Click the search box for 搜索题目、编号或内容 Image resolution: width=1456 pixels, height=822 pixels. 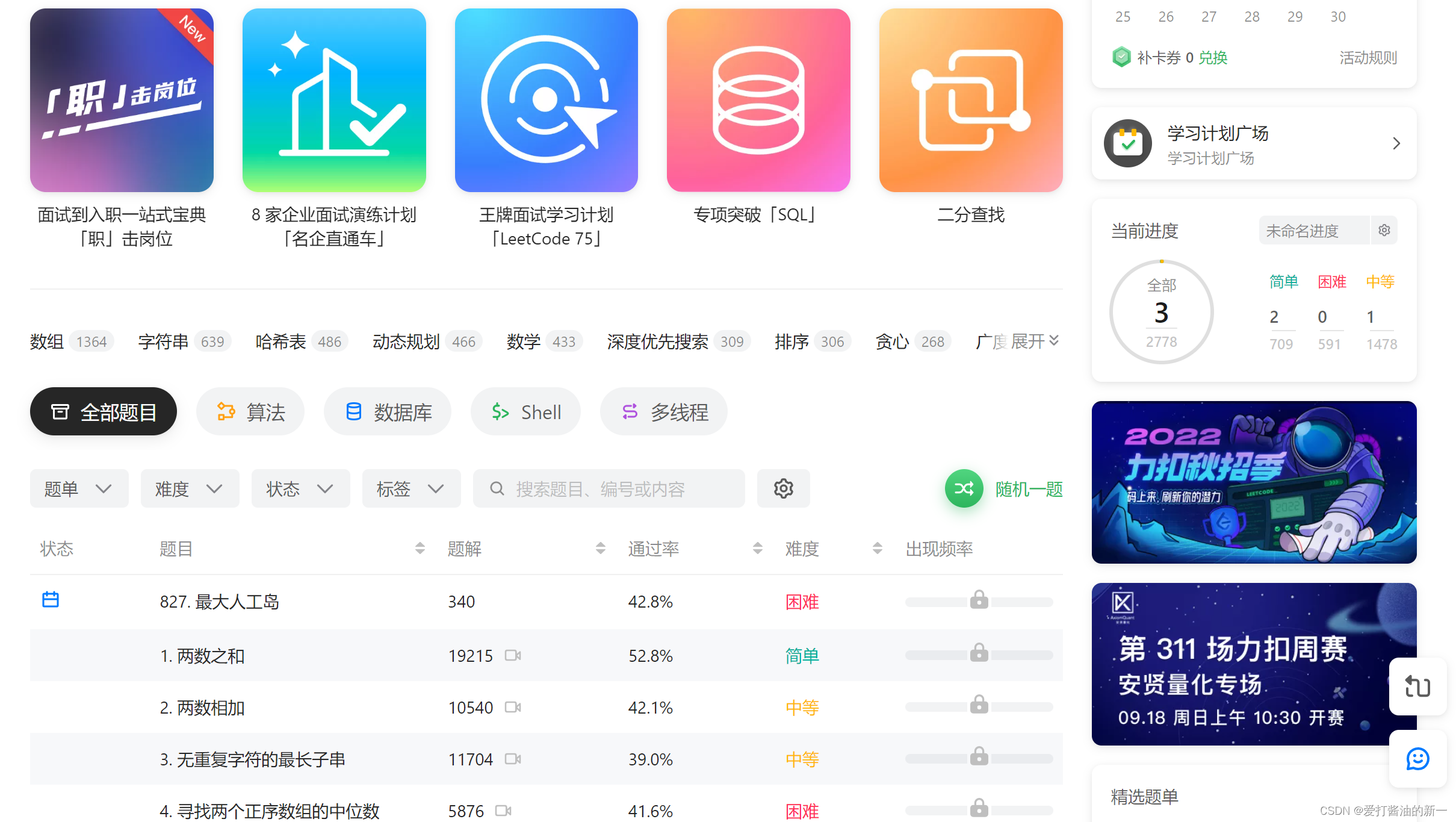609,488
